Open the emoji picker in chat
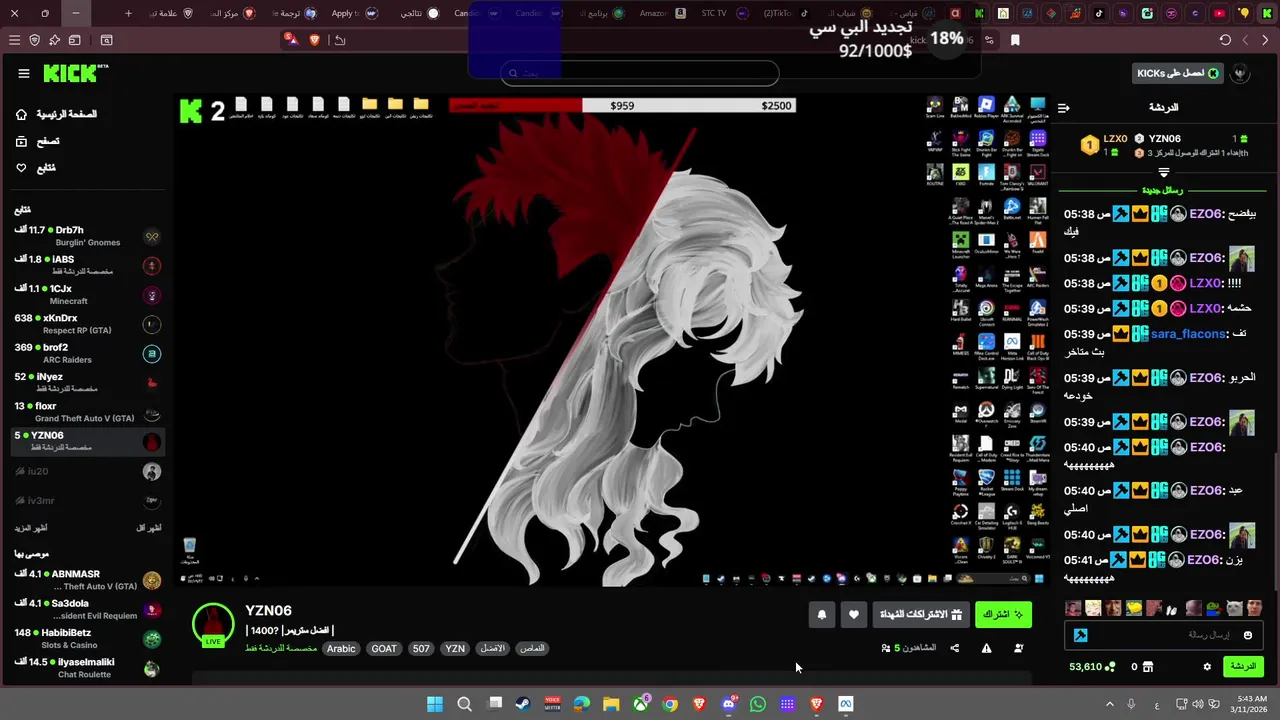Image resolution: width=1280 pixels, height=720 pixels. [1247, 635]
